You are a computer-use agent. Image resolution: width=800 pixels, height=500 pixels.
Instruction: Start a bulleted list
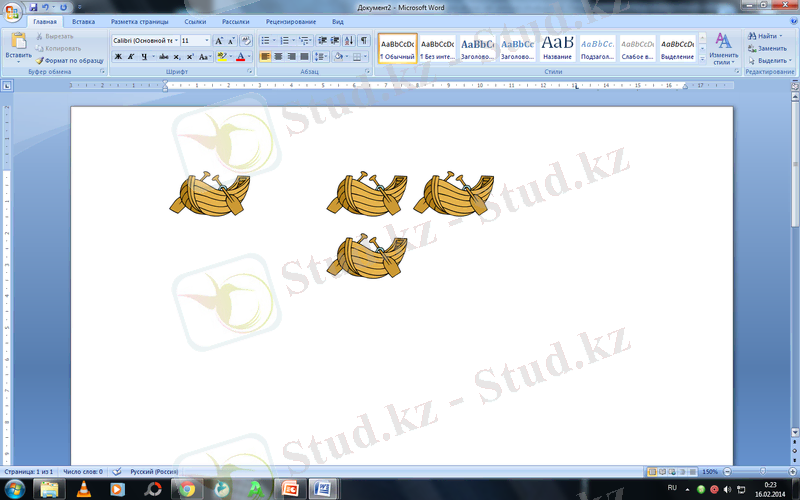[x=265, y=41]
